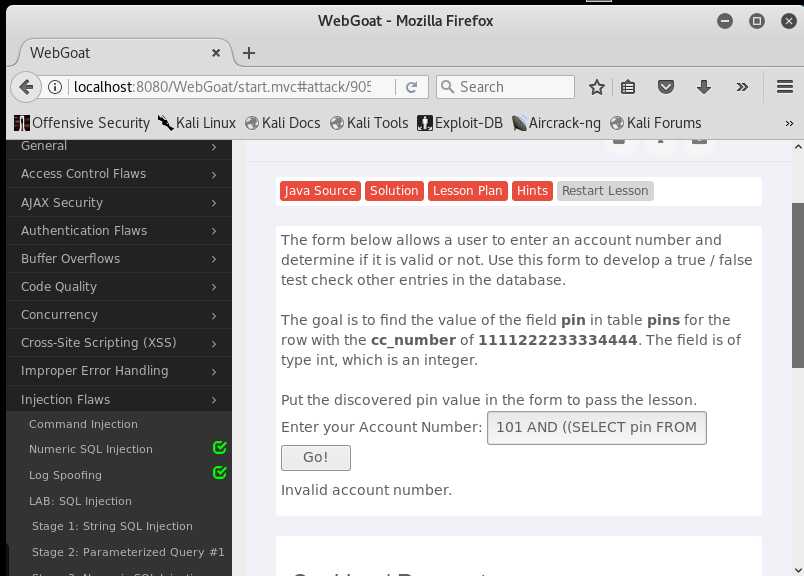Open the Firefox hamburger menu

pyautogui.click(x=785, y=87)
